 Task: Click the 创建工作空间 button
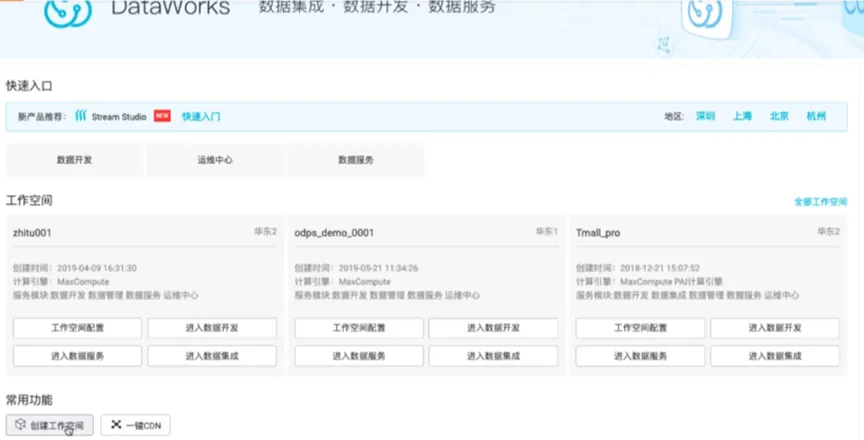point(50,425)
